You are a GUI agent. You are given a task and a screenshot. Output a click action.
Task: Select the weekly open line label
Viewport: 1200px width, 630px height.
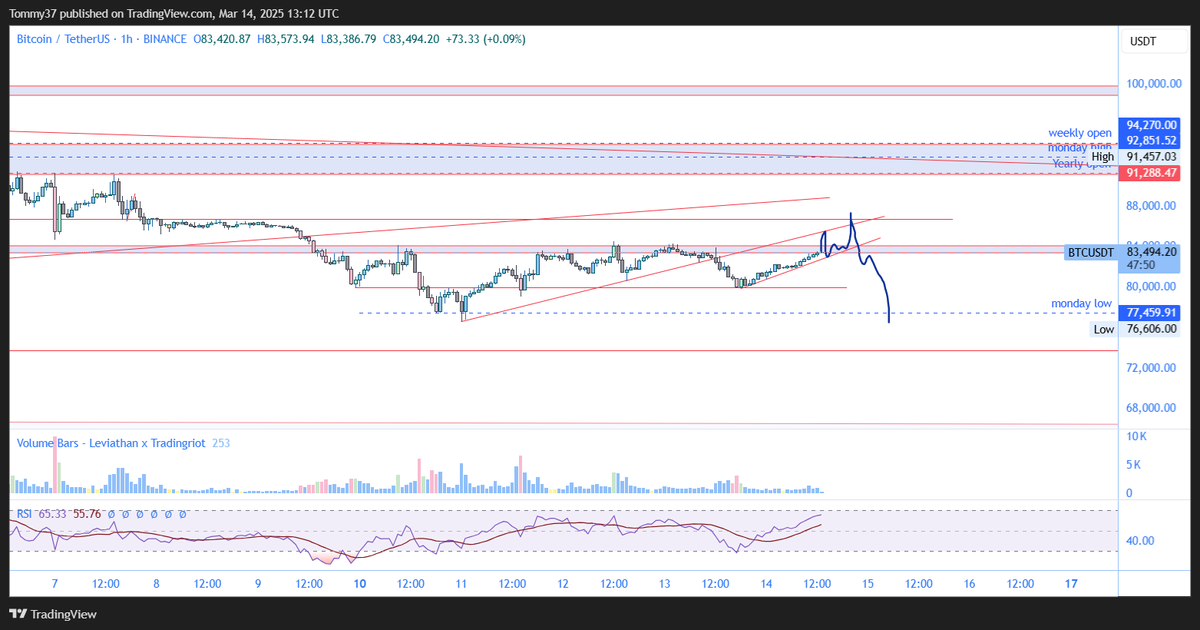[1080, 133]
